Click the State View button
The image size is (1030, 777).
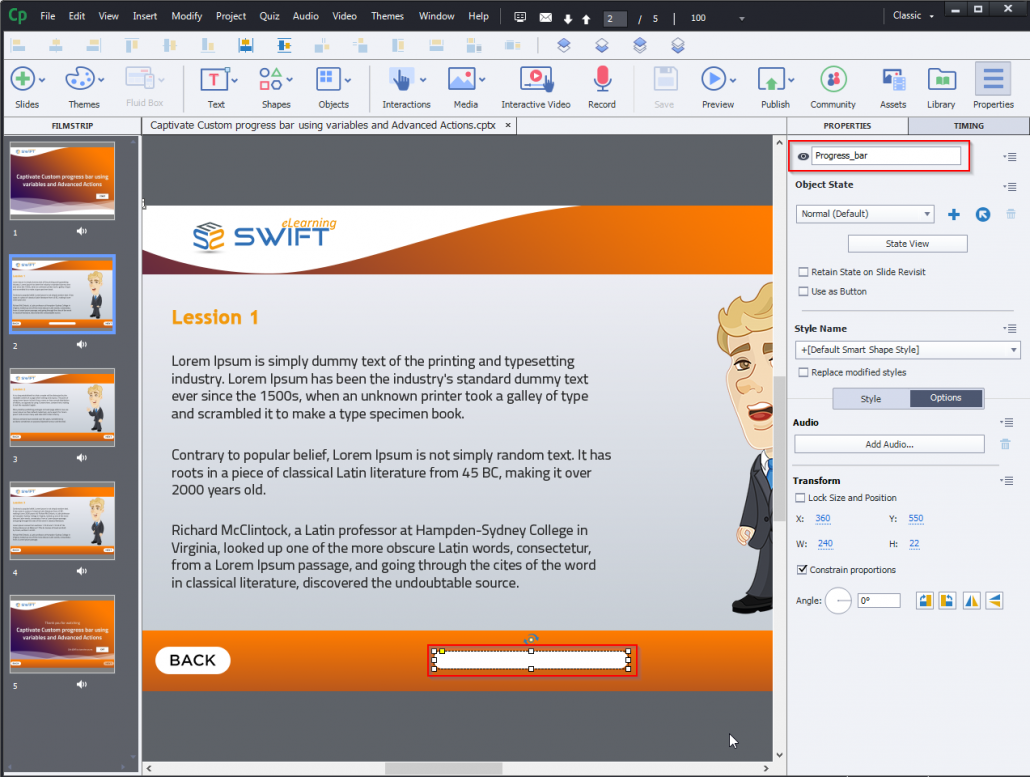pyautogui.click(x=907, y=243)
